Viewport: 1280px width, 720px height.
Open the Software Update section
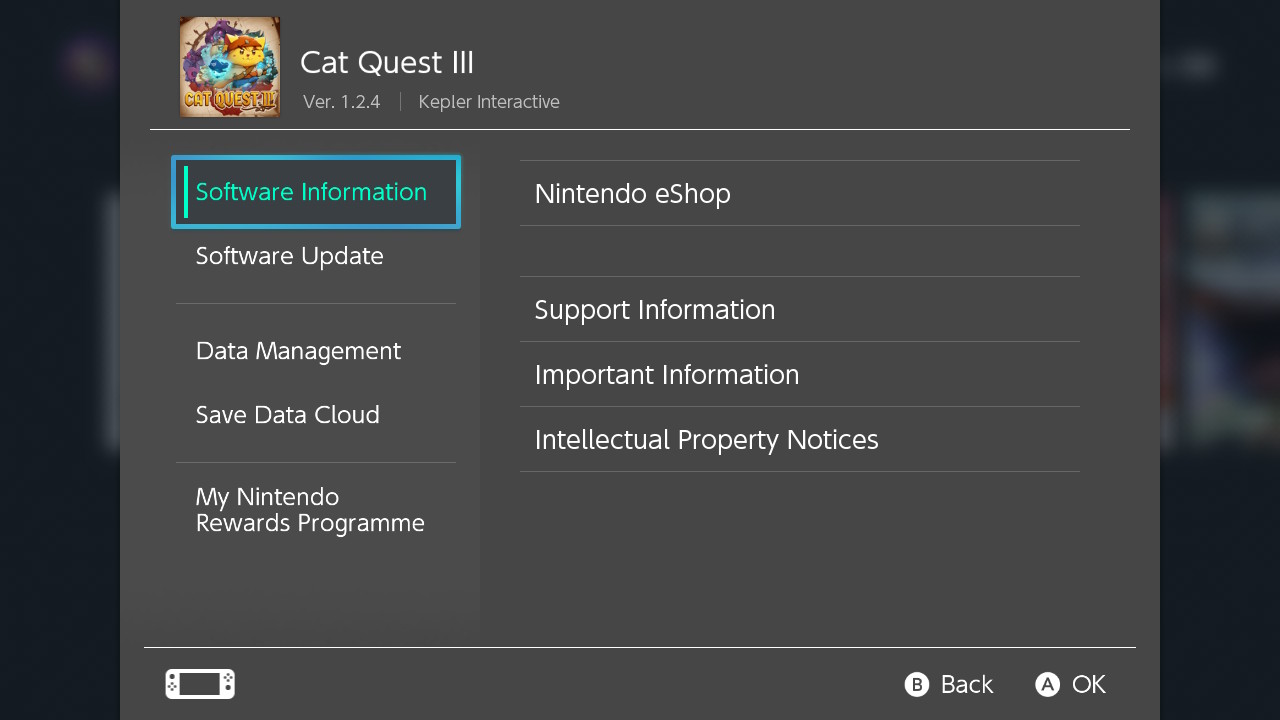(316, 256)
